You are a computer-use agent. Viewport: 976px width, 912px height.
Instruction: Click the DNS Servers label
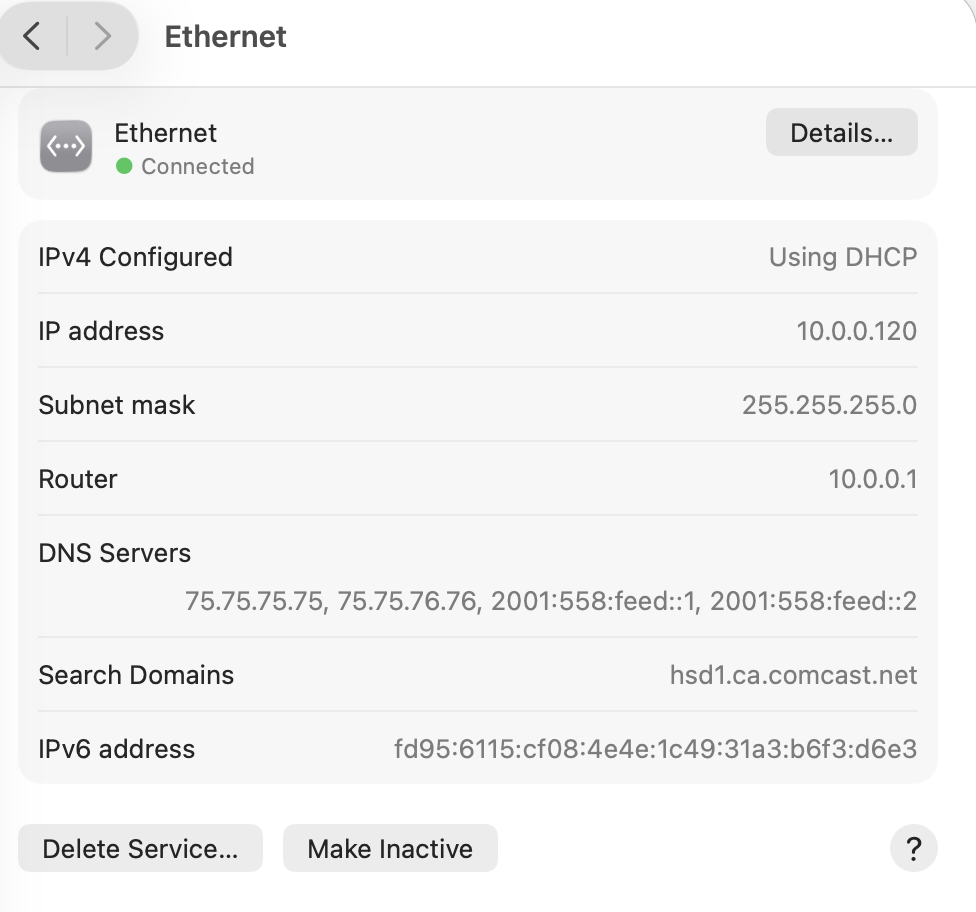114,553
